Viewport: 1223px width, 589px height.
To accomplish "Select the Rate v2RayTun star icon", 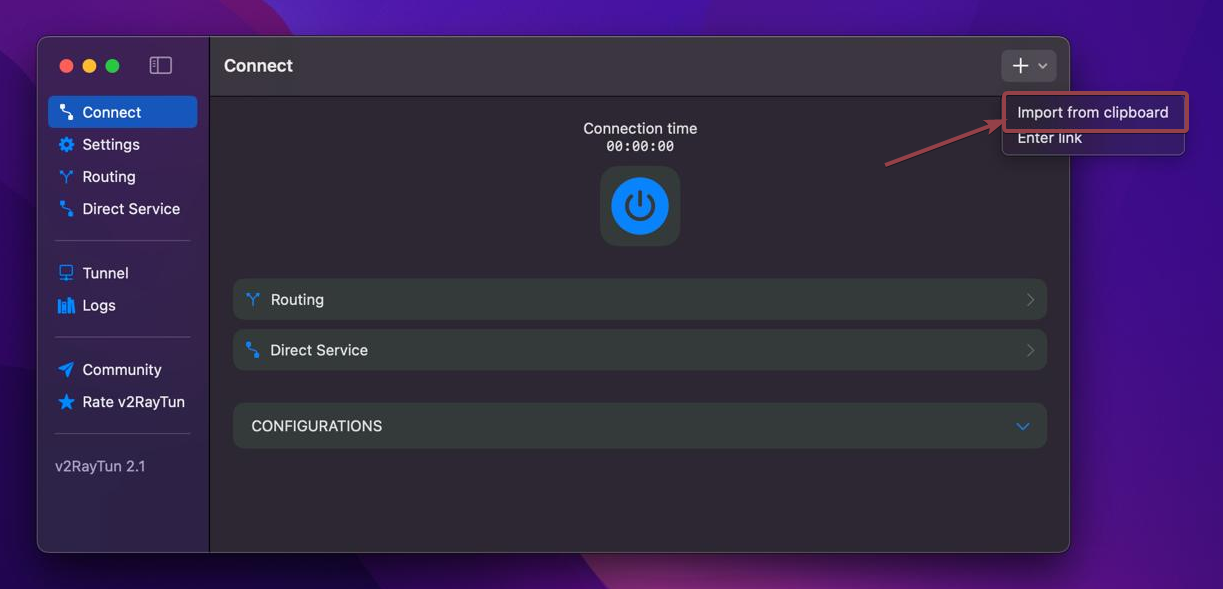I will coord(65,401).
